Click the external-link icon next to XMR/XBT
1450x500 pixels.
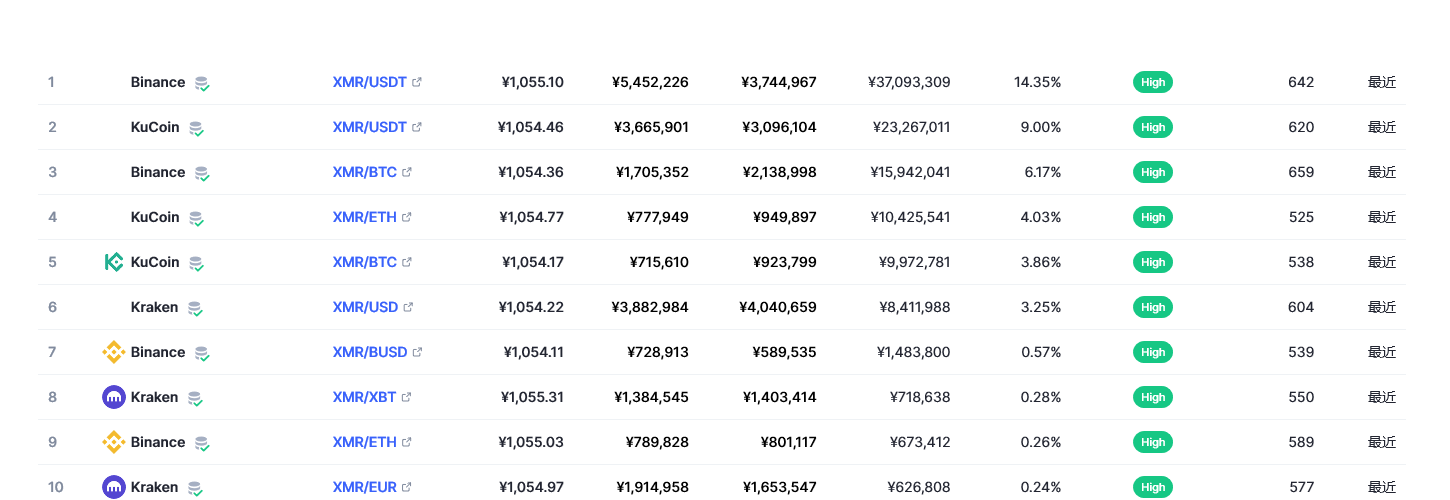406,397
